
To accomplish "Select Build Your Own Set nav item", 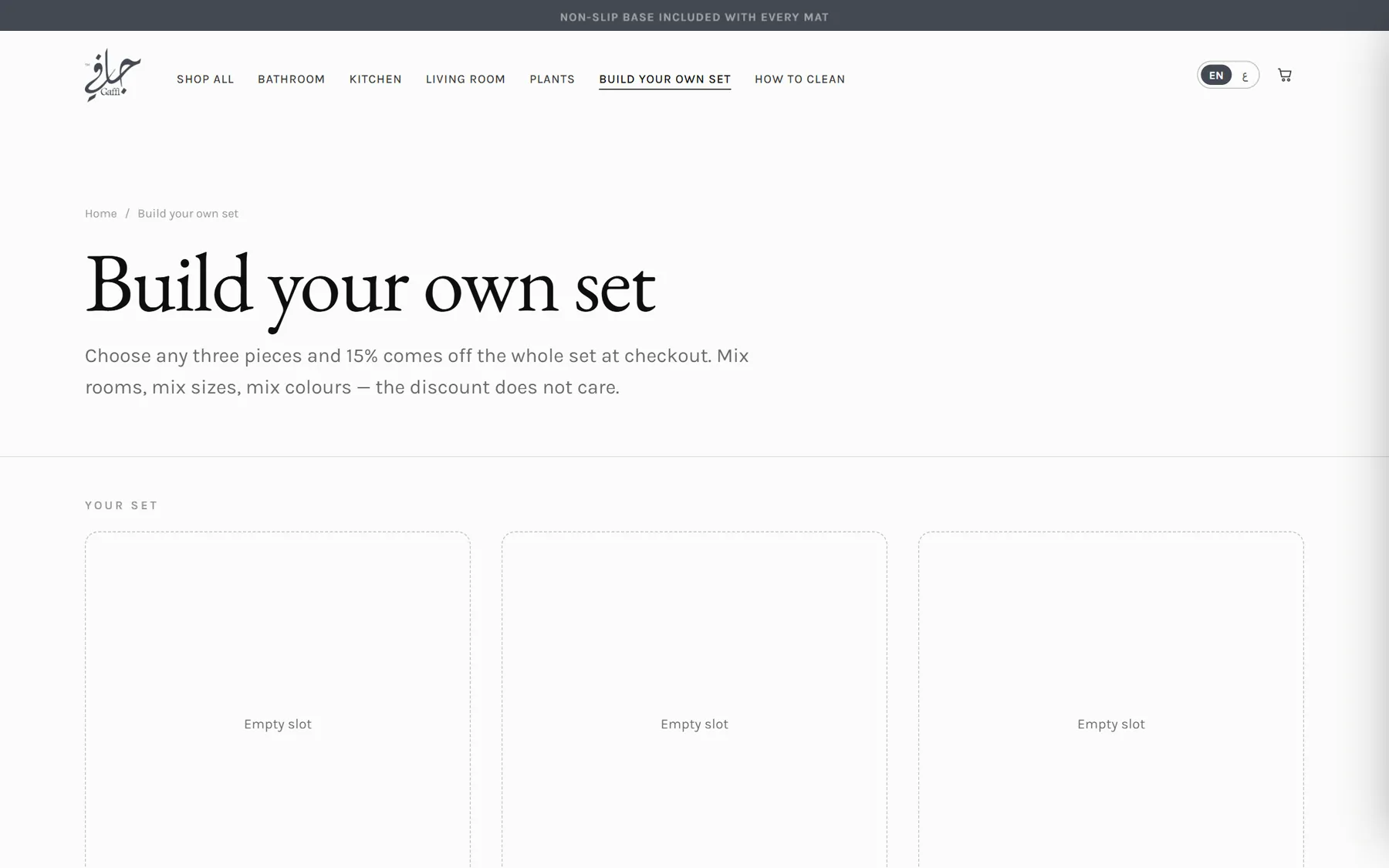I will pos(665,79).
